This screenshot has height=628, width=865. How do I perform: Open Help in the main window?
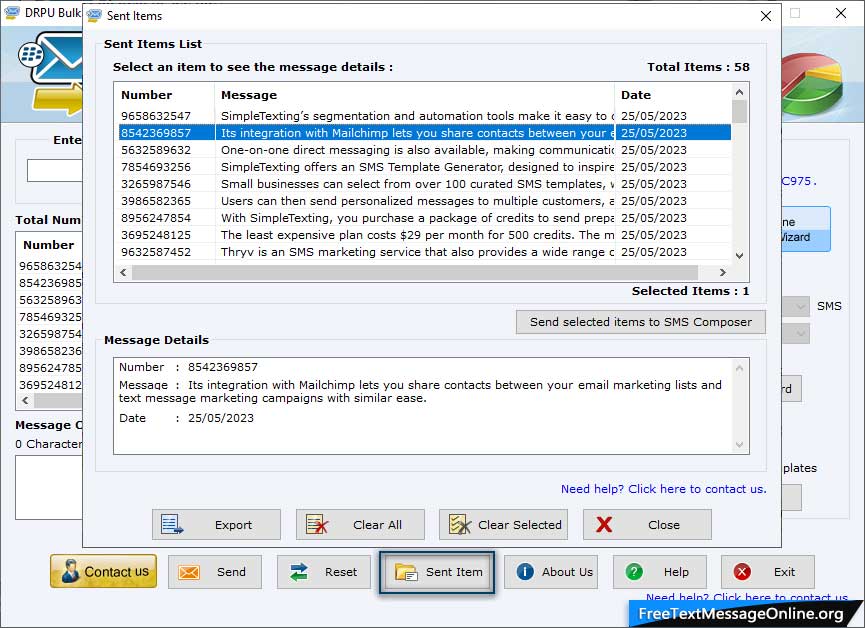[659, 572]
